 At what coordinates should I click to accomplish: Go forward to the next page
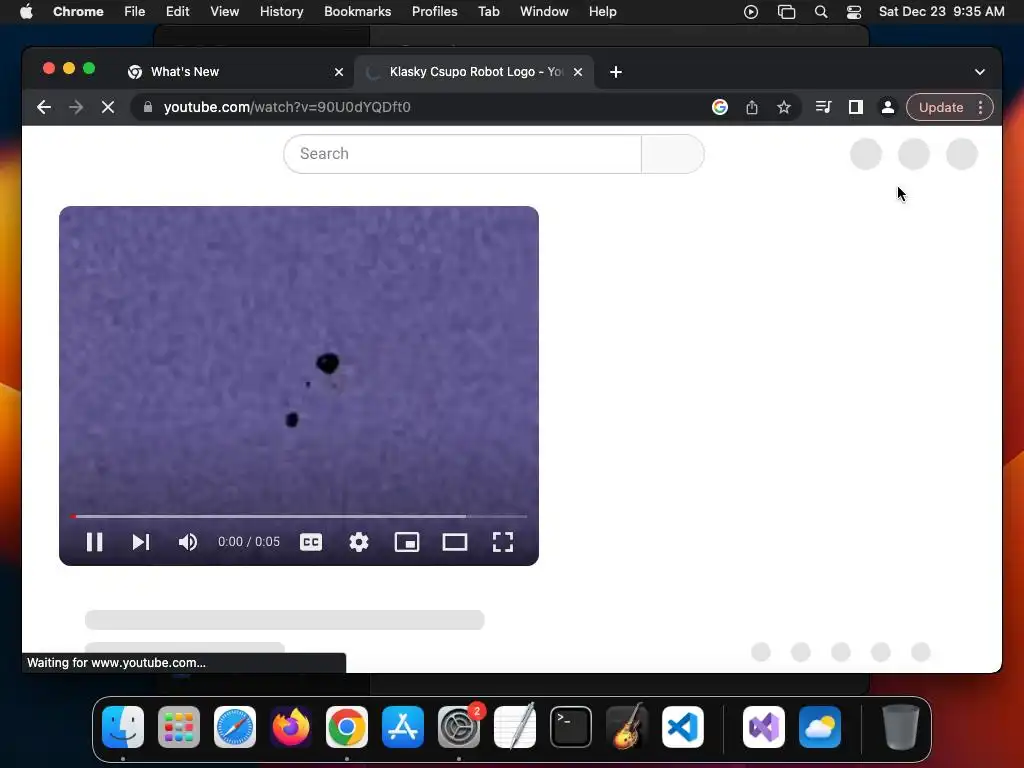pyautogui.click(x=76, y=107)
